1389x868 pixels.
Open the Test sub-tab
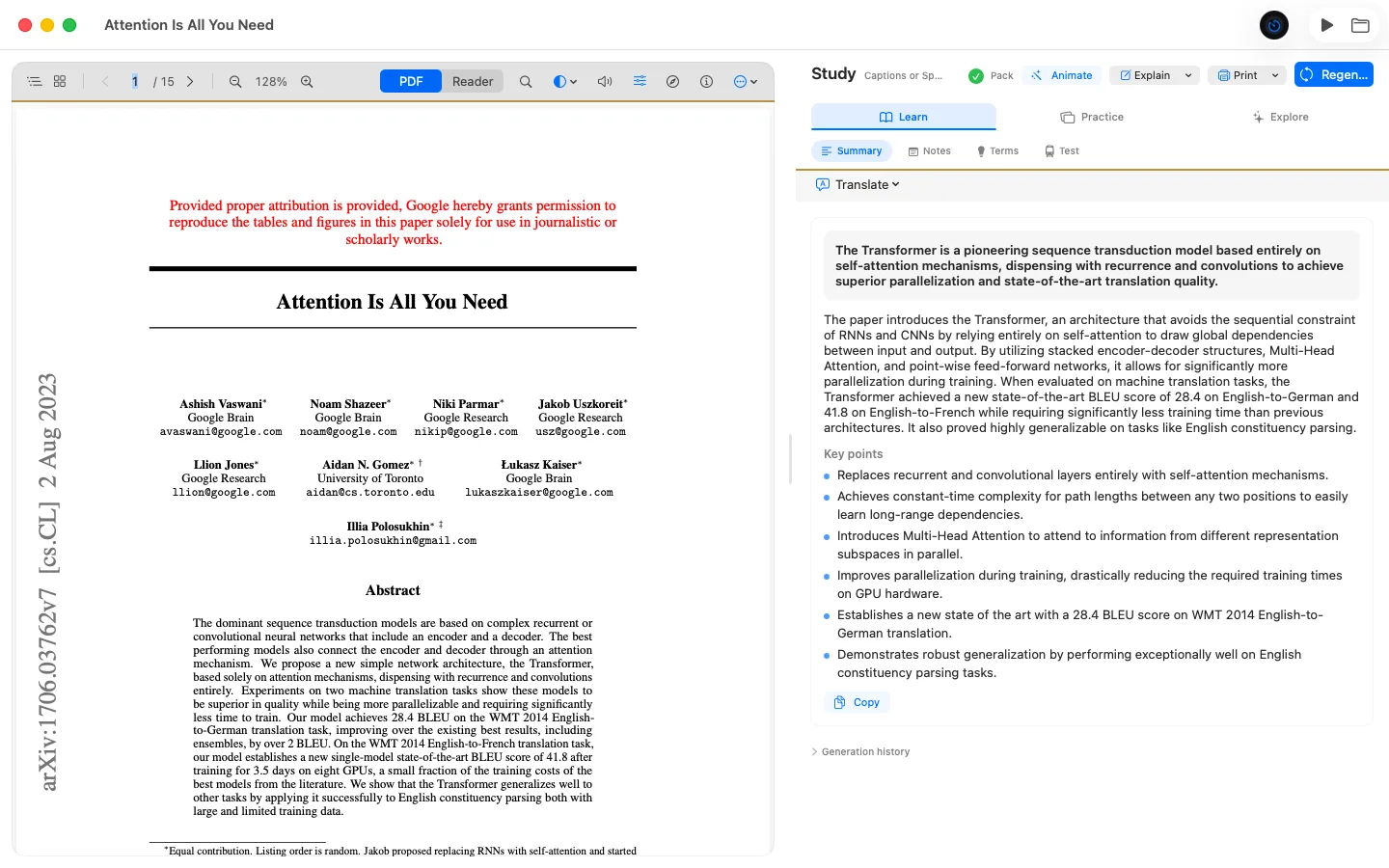click(1062, 151)
